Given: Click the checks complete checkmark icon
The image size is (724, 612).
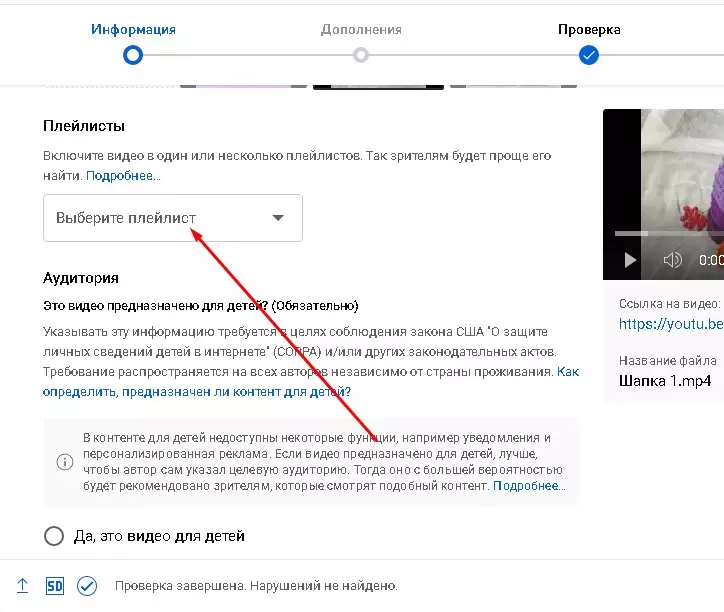Looking at the screenshot, I should point(87,586).
